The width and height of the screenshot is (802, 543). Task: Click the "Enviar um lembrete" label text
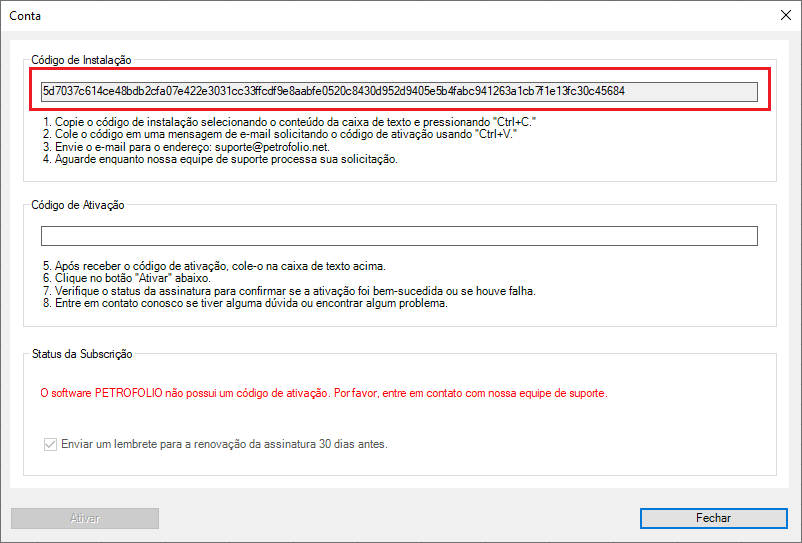pyautogui.click(x=224, y=443)
